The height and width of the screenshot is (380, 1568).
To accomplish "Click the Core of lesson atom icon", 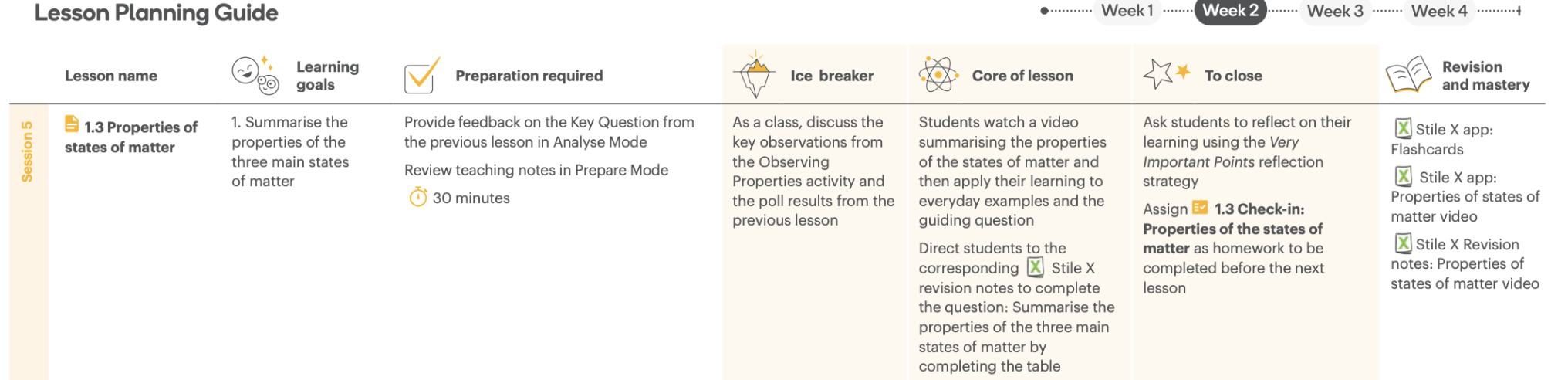I will pos(938,75).
